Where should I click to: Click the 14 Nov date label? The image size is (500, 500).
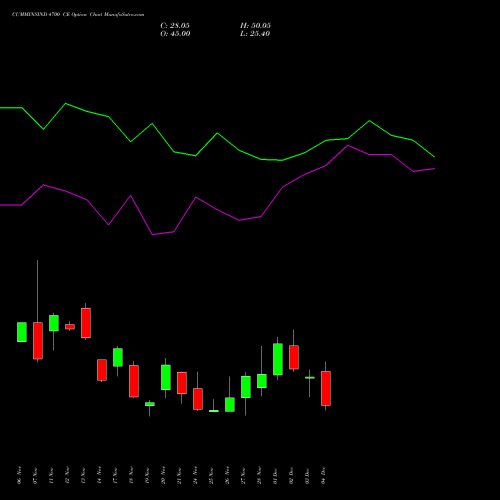coord(99,475)
